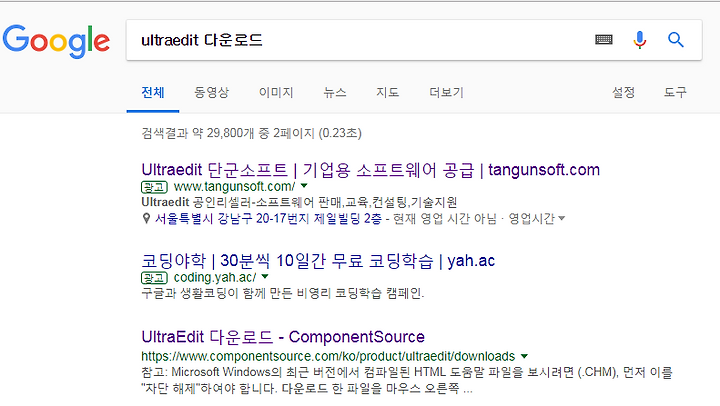Click the 광고 badge beside www.tangunsoft.com
The width and height of the screenshot is (720, 406).
click(x=154, y=187)
